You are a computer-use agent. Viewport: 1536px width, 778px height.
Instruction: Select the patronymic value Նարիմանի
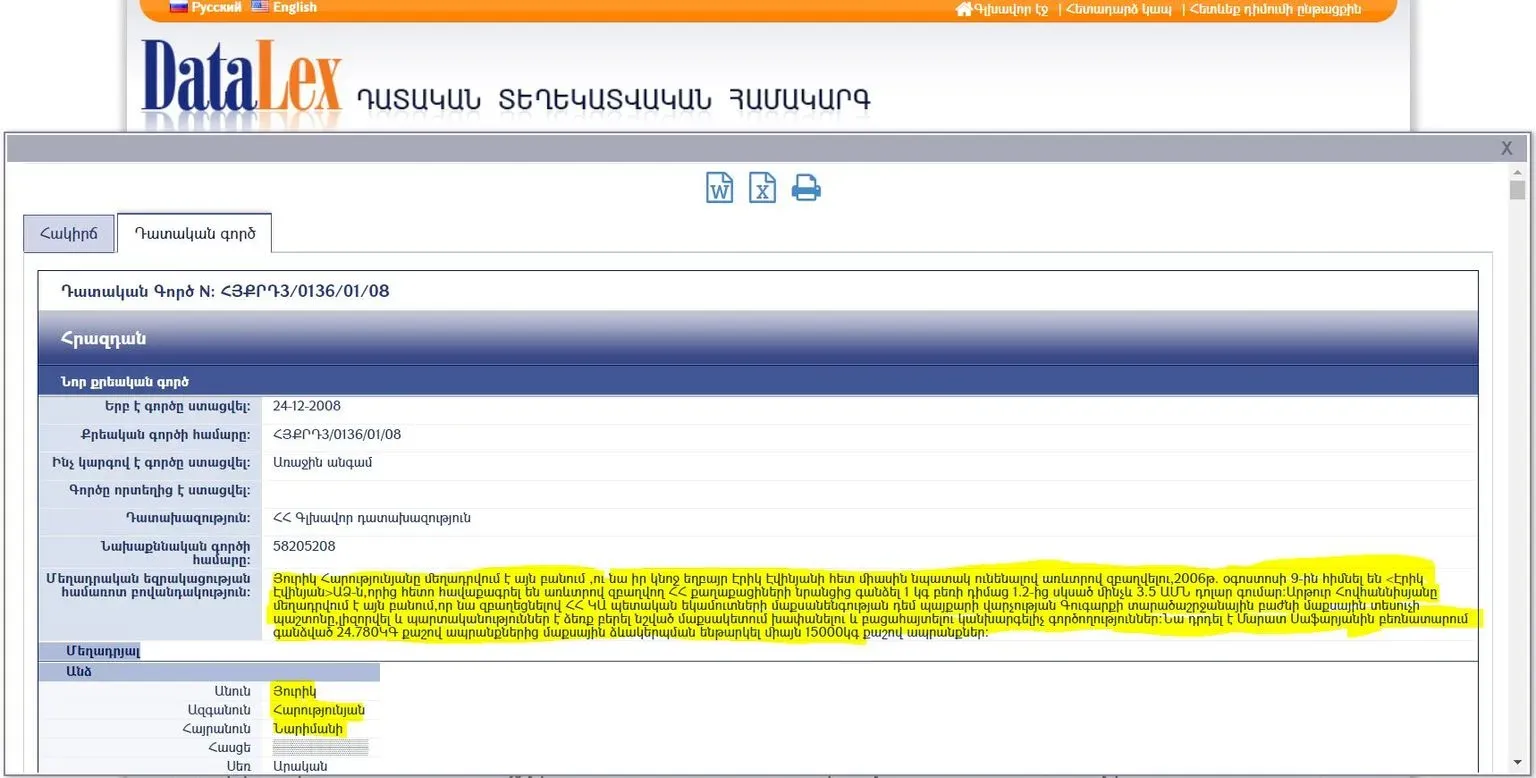click(308, 729)
